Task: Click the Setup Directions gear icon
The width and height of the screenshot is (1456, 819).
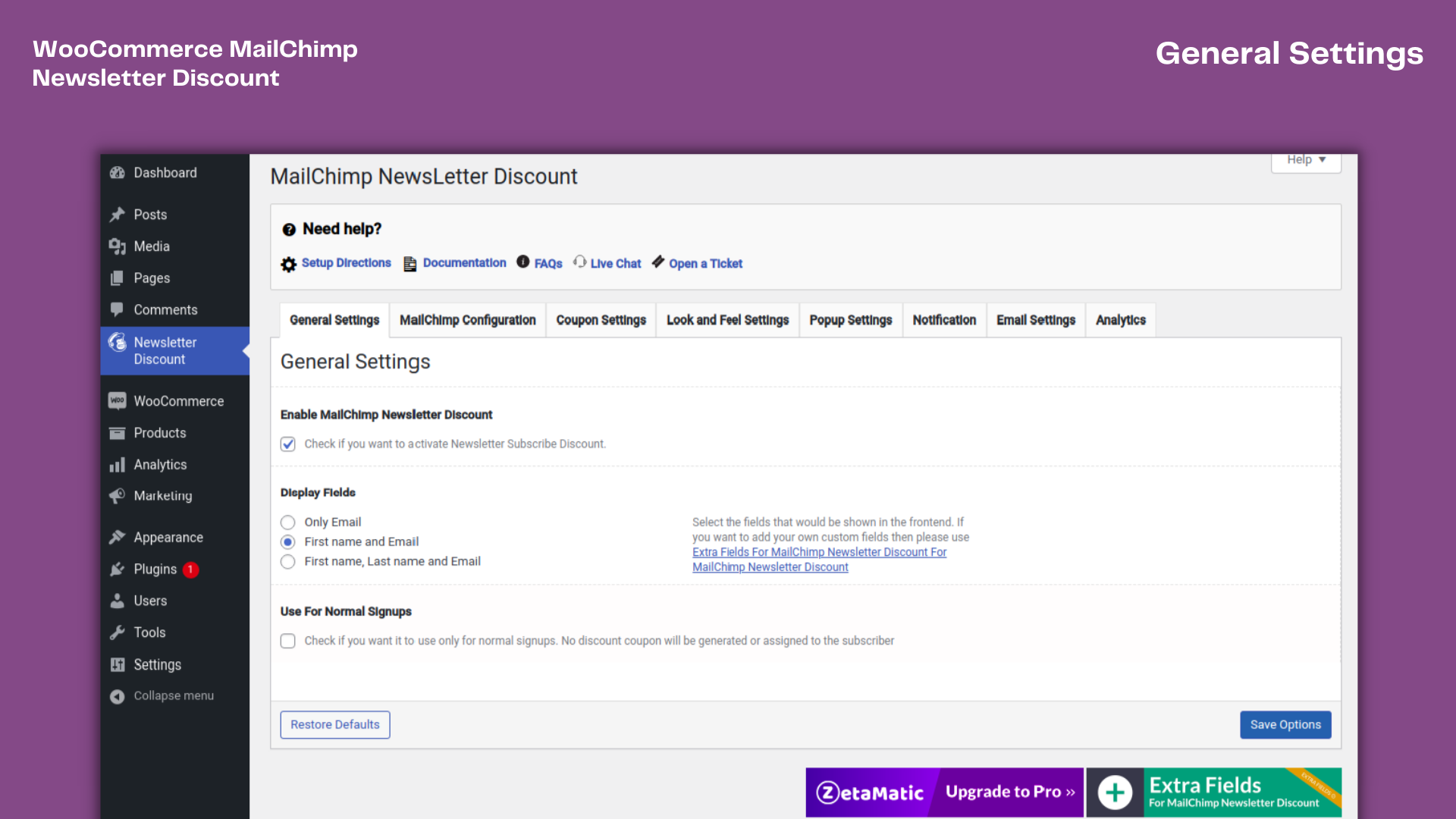Action: pyautogui.click(x=289, y=264)
